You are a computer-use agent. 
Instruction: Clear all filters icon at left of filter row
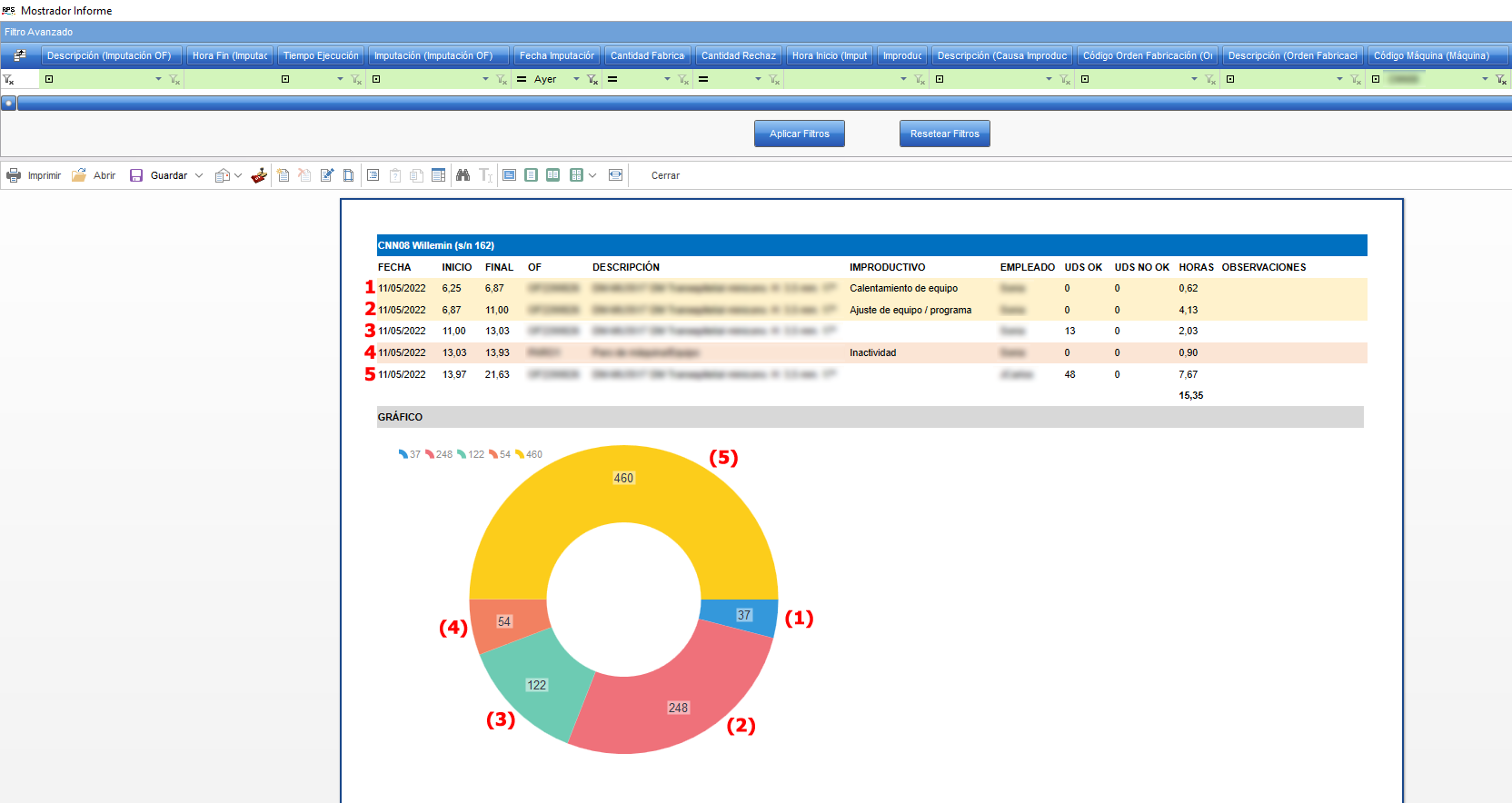coord(9,80)
